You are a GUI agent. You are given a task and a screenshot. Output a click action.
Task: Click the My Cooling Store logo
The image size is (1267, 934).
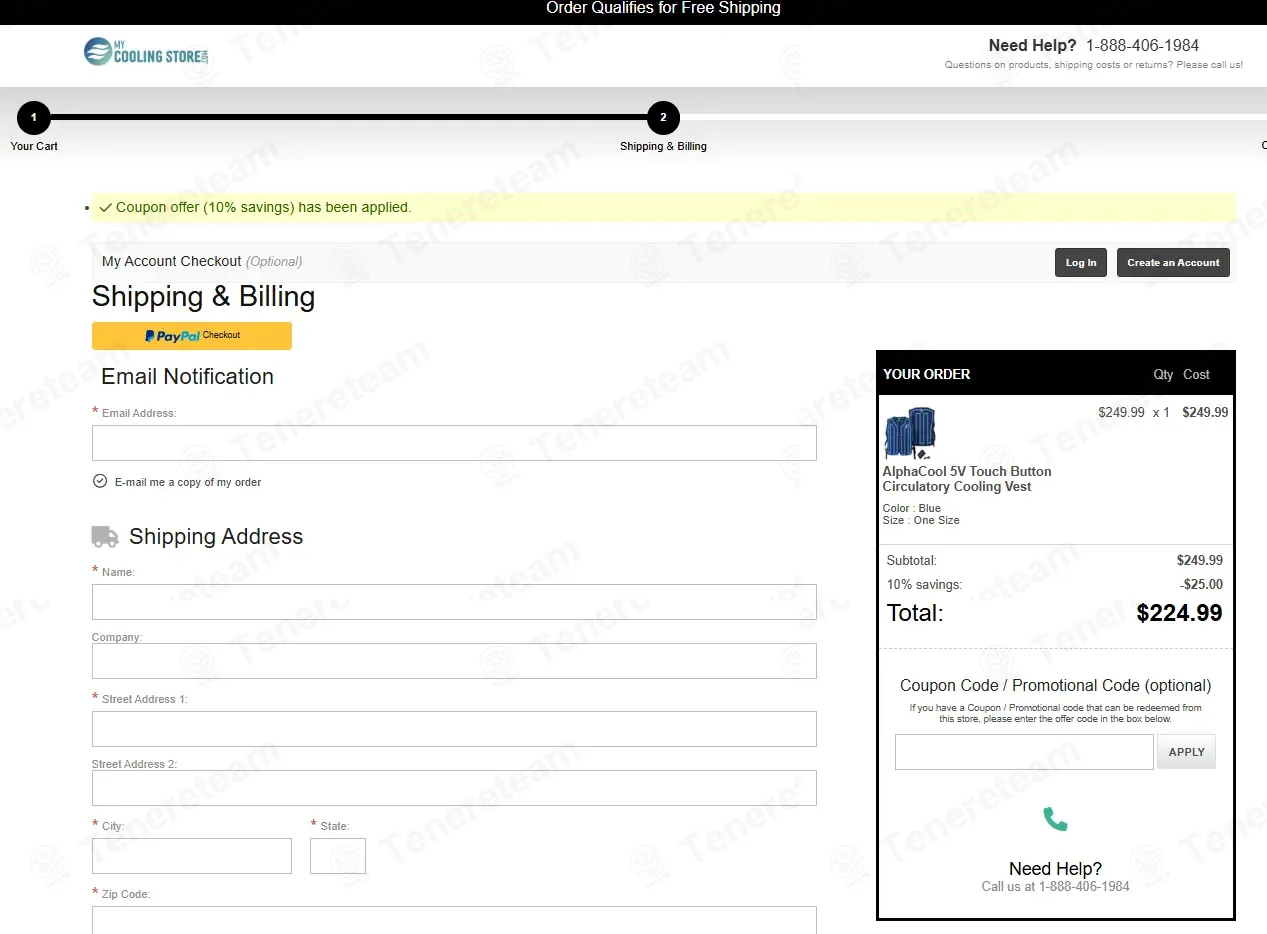click(x=147, y=51)
